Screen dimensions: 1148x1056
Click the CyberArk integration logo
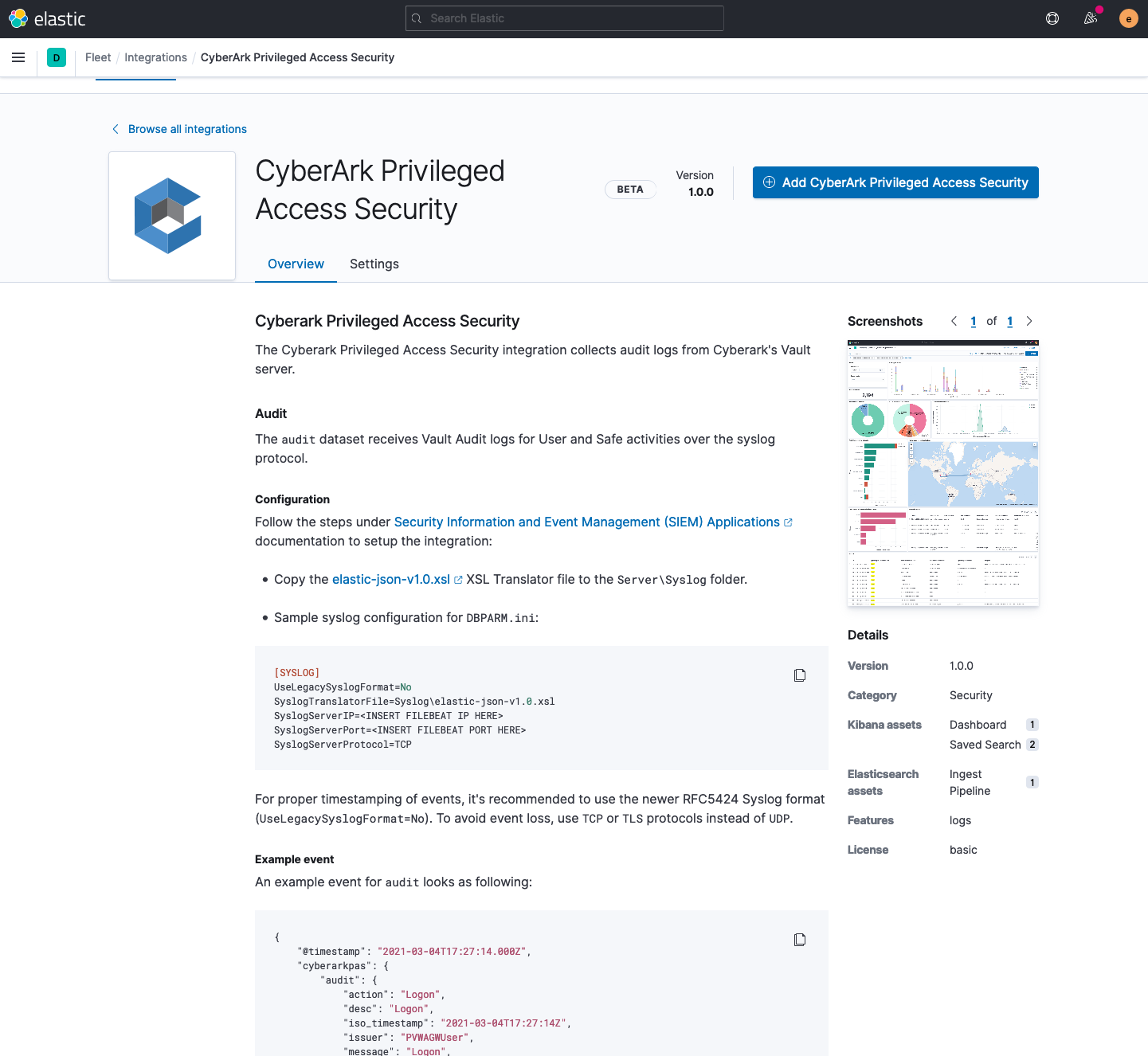(x=172, y=216)
